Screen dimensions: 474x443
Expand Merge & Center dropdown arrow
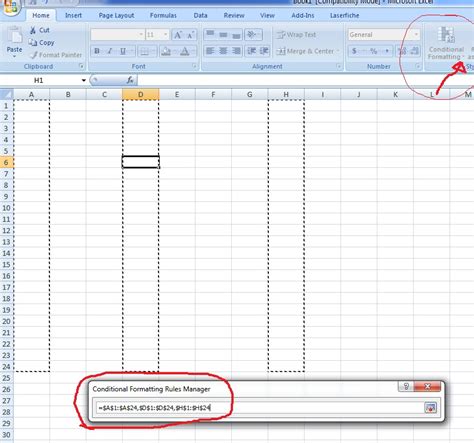[338, 51]
